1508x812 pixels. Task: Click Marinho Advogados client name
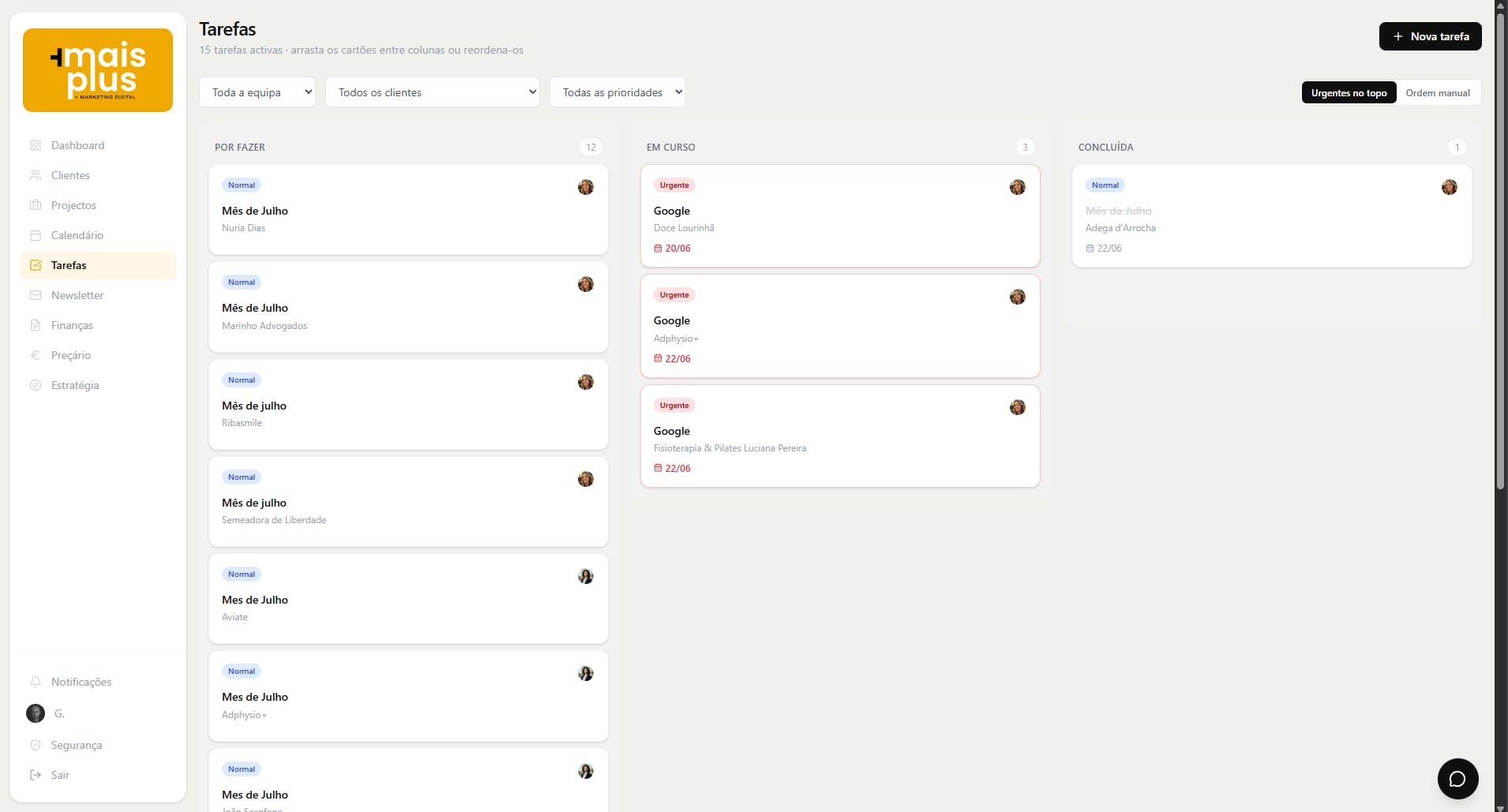(264, 326)
